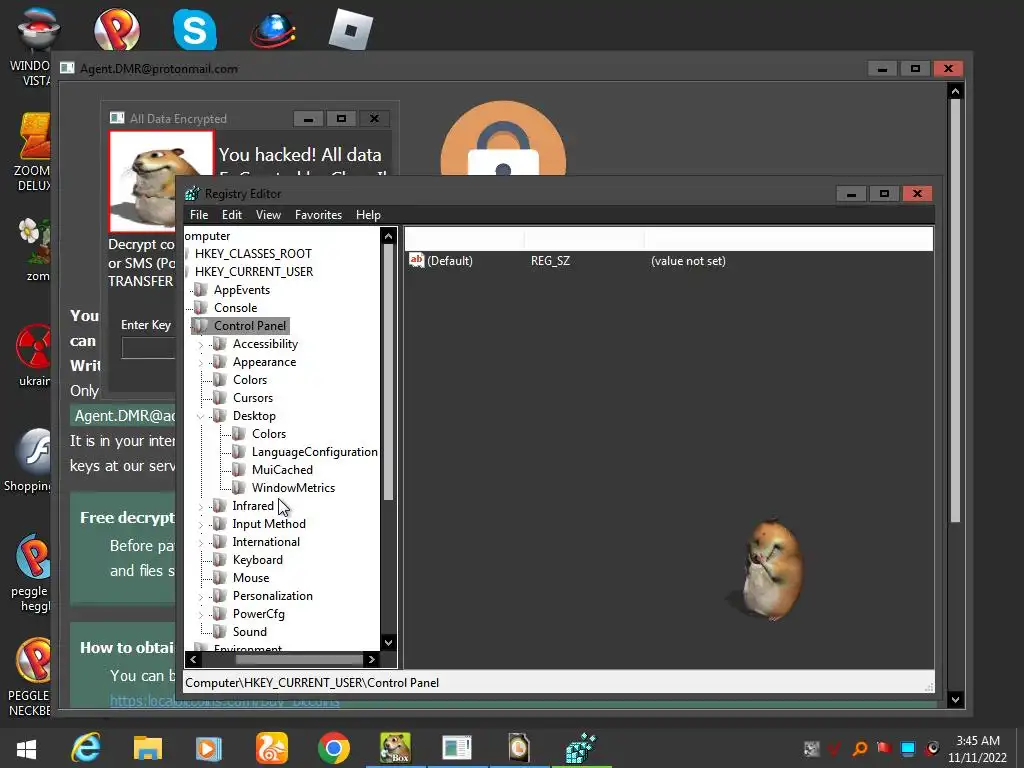This screenshot has height=768, width=1024.
Task: Expand the International key
Action: pyautogui.click(x=200, y=542)
